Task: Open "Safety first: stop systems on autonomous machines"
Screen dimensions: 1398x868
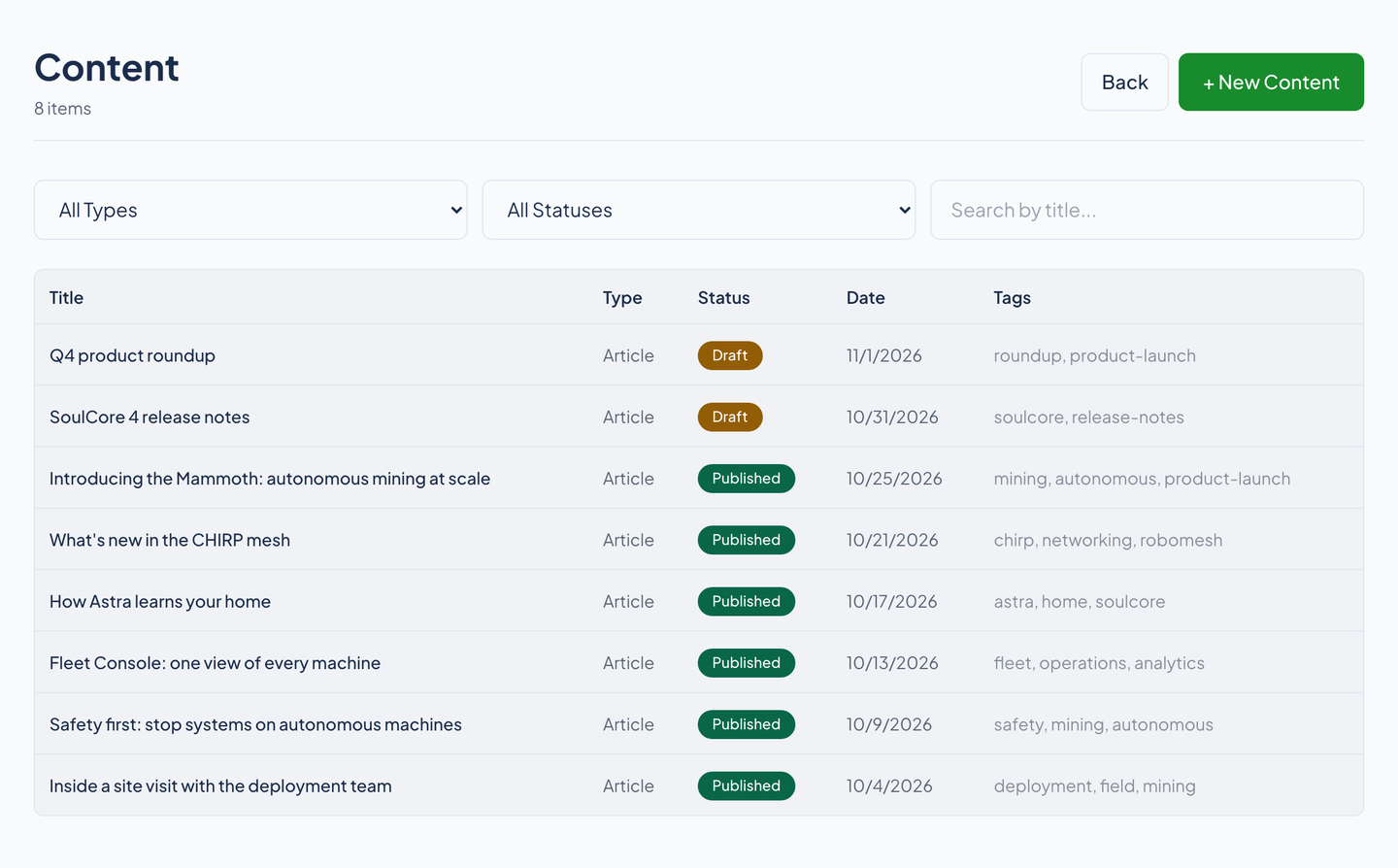Action: coord(255,724)
